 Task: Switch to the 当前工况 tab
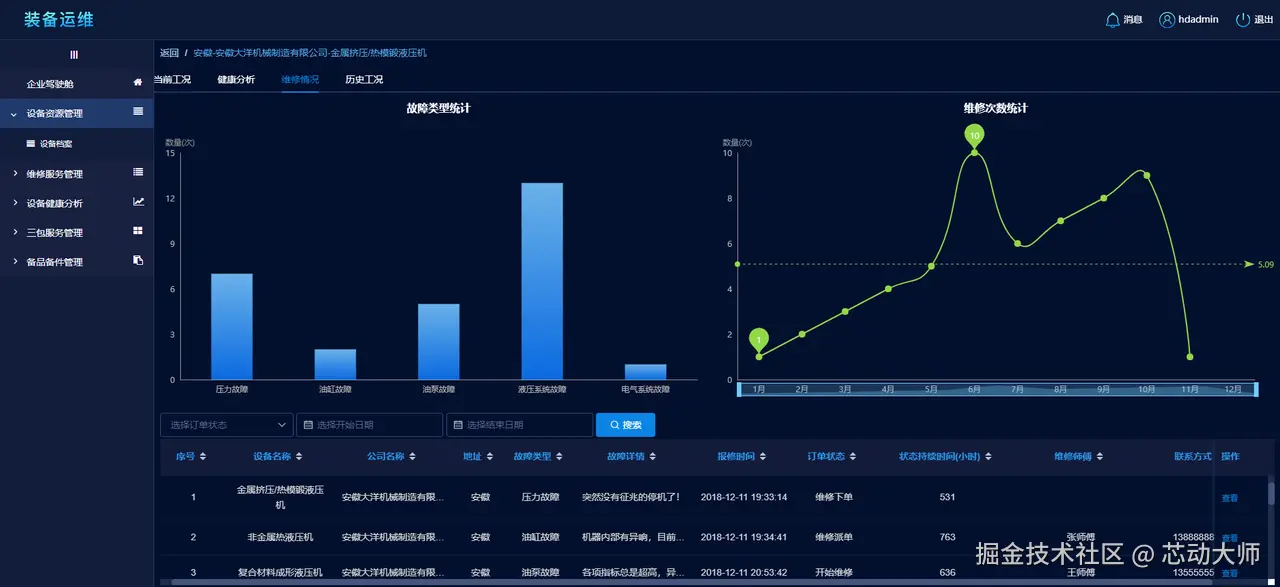tap(171, 79)
